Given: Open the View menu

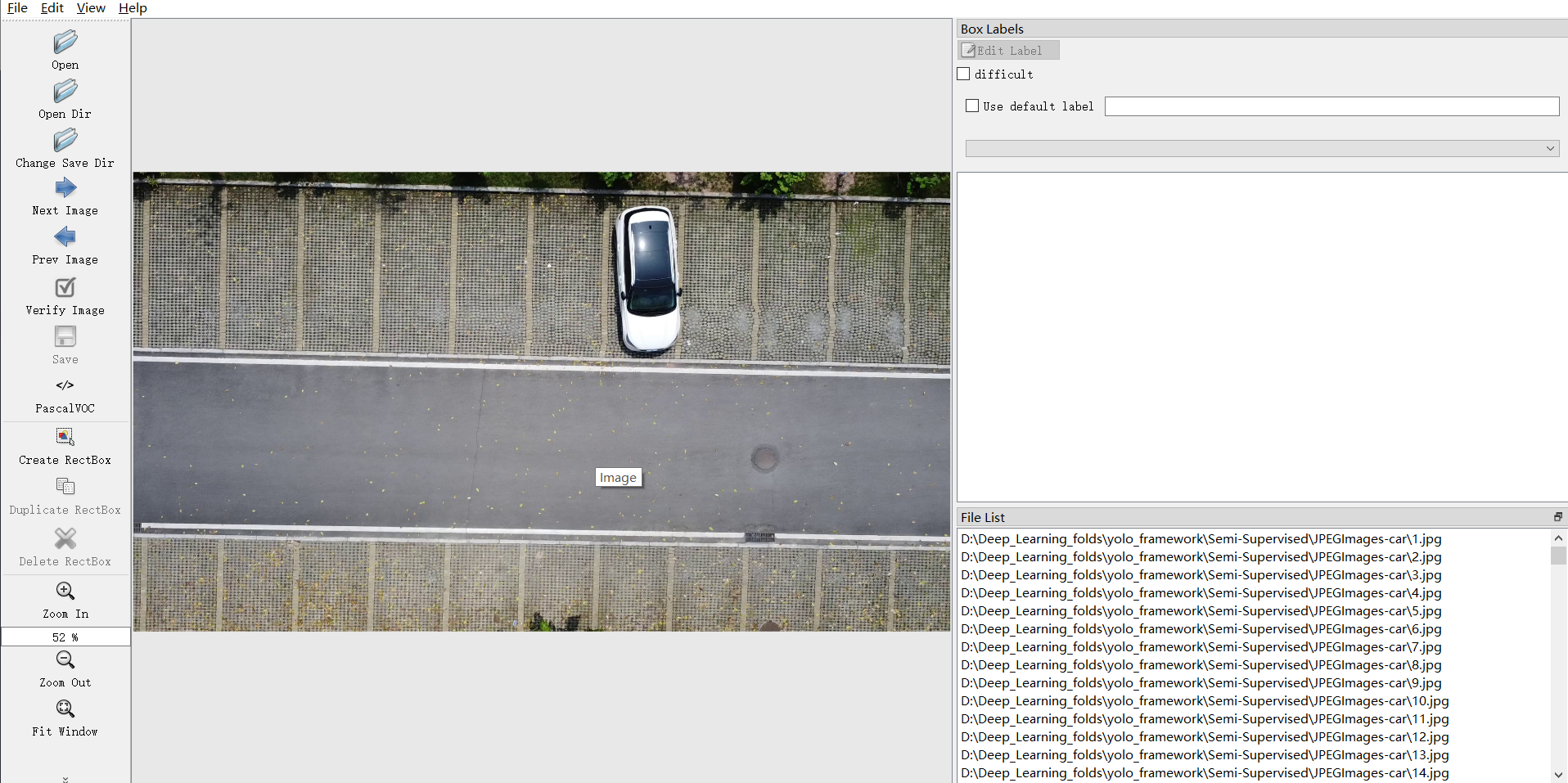Looking at the screenshot, I should (91, 8).
